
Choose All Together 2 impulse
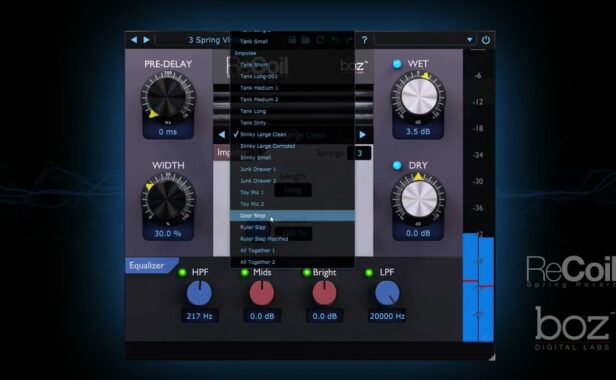coord(292,262)
